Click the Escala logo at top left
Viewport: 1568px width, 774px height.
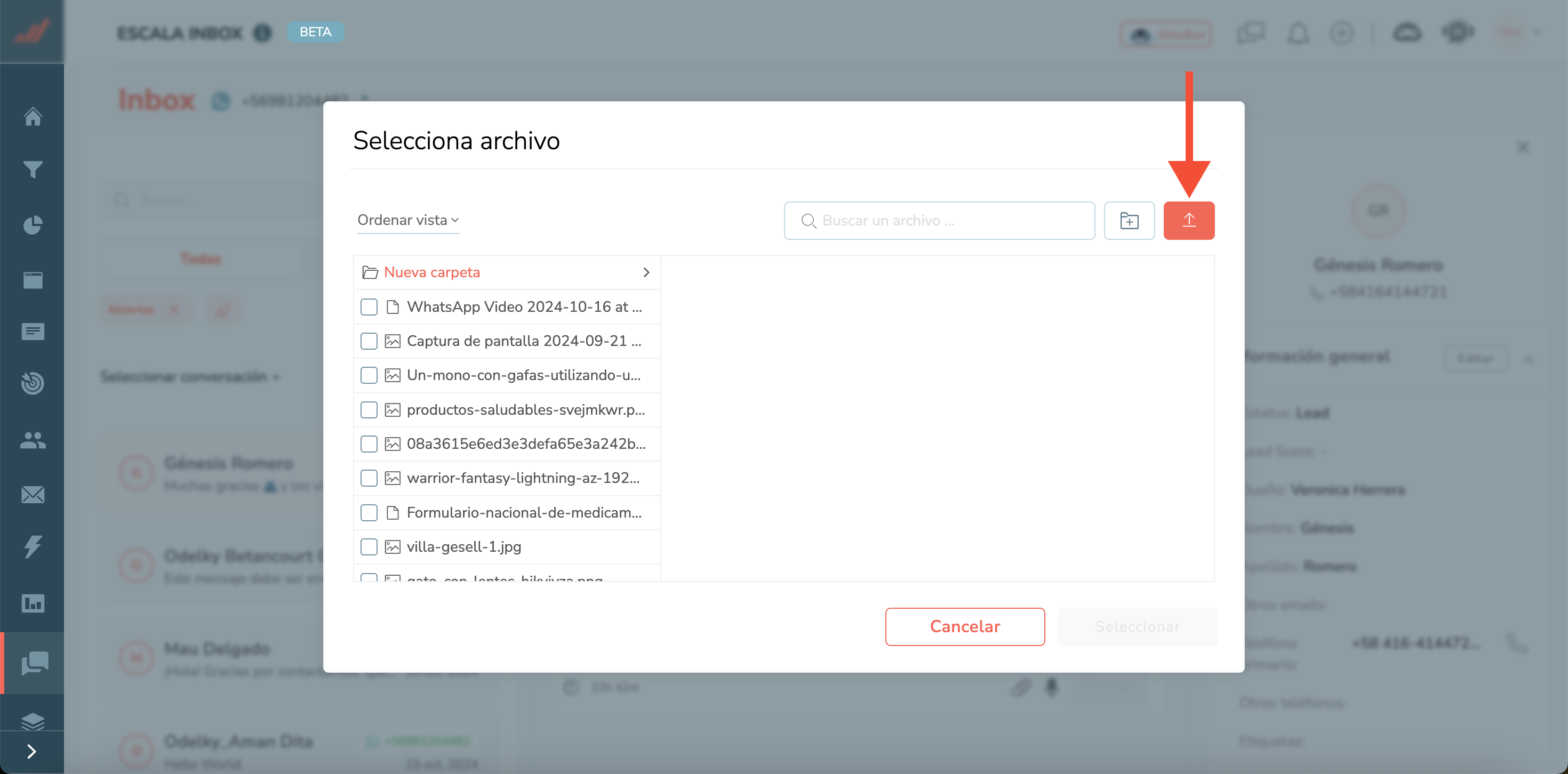coord(31,31)
